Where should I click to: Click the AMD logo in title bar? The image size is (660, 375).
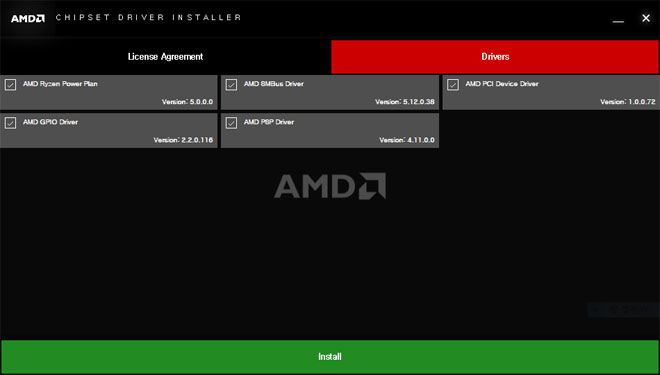click(28, 19)
